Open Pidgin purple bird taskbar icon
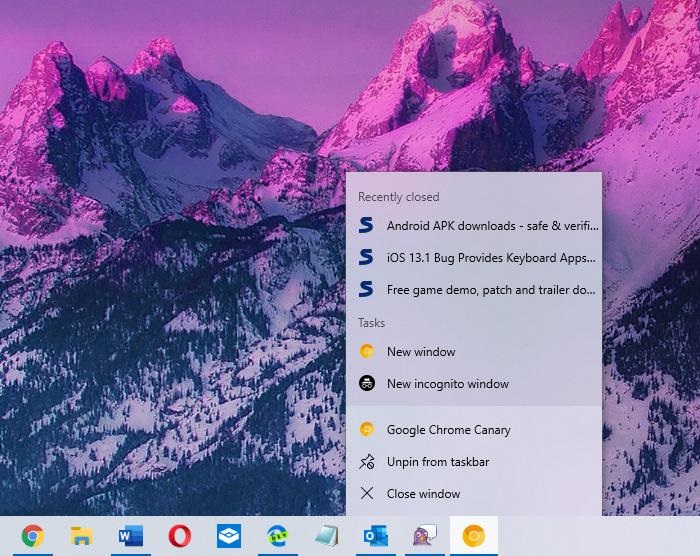 (425, 535)
